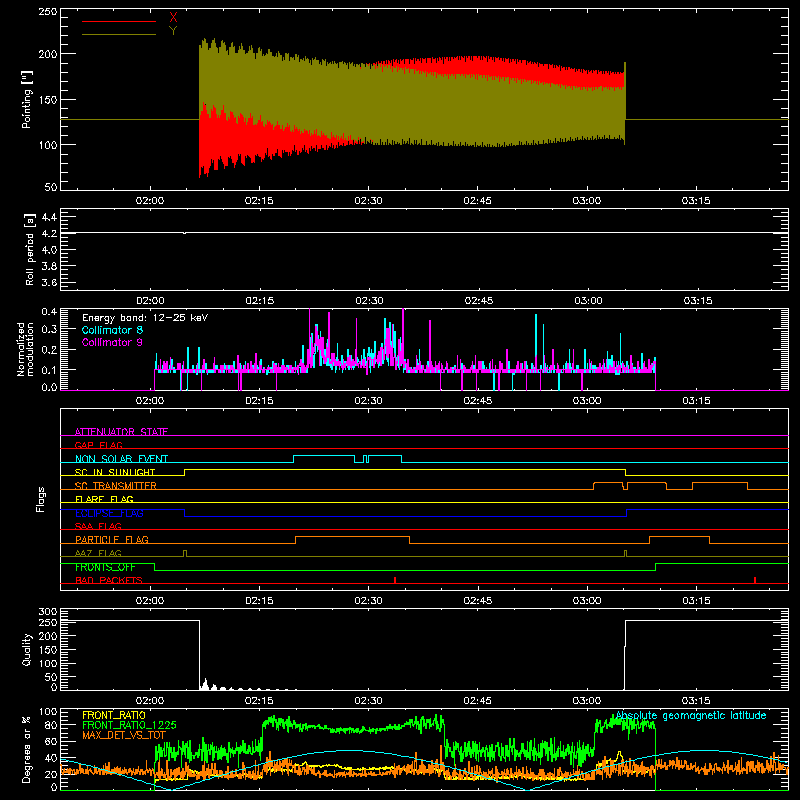Click the SAA_FLAG label
This screenshot has height=800, width=800.
98,526
